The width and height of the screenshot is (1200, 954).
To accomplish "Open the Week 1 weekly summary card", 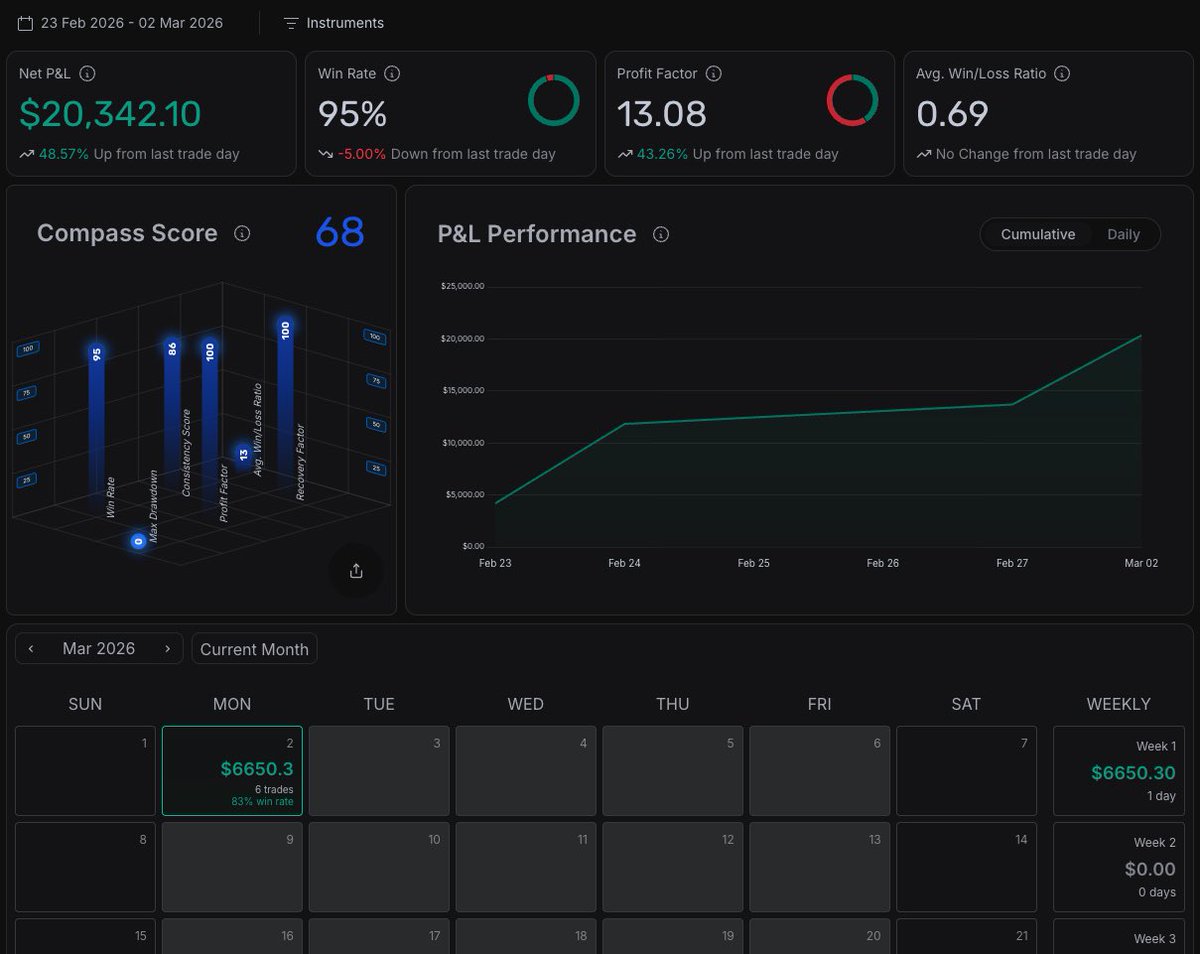I will pyautogui.click(x=1118, y=771).
